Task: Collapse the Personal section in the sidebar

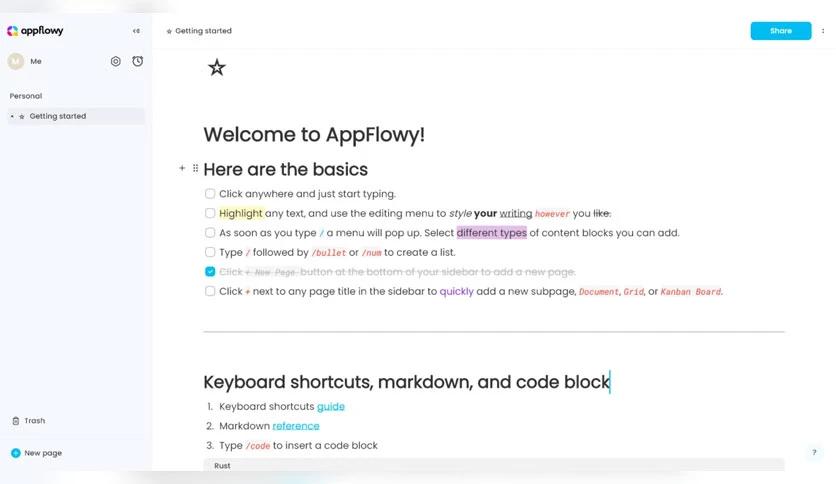Action: point(26,96)
